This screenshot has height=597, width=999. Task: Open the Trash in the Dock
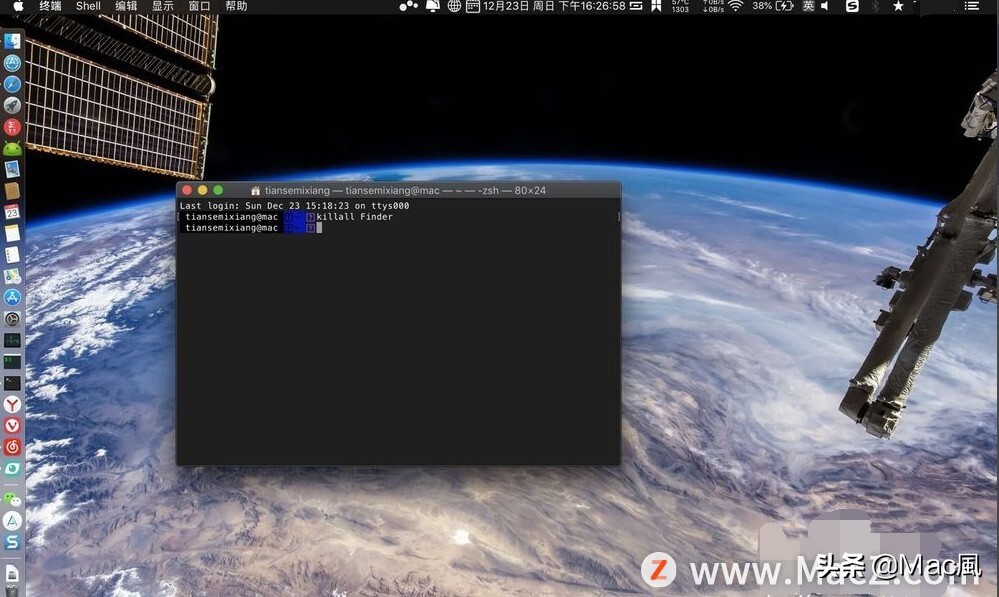(12, 591)
